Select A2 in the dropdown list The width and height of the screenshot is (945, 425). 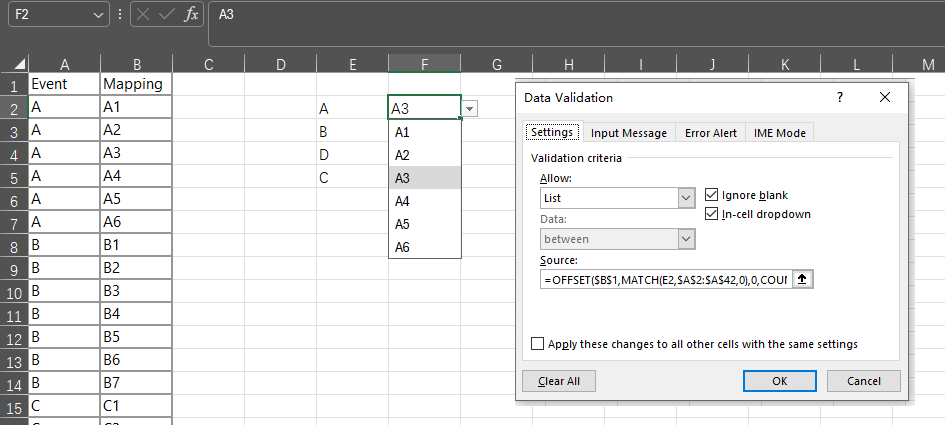pos(425,155)
